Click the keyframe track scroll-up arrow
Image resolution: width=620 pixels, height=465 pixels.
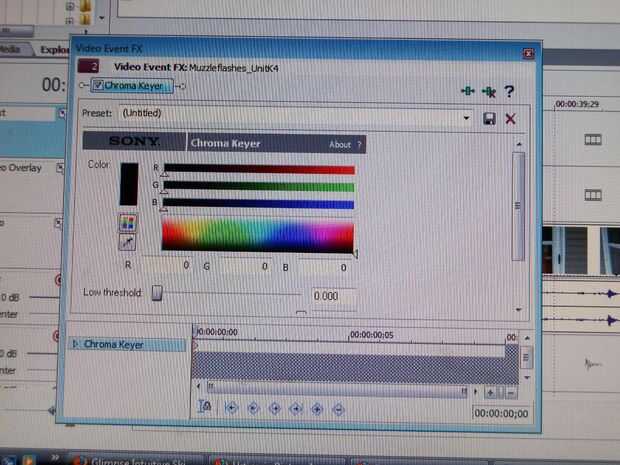527,338
